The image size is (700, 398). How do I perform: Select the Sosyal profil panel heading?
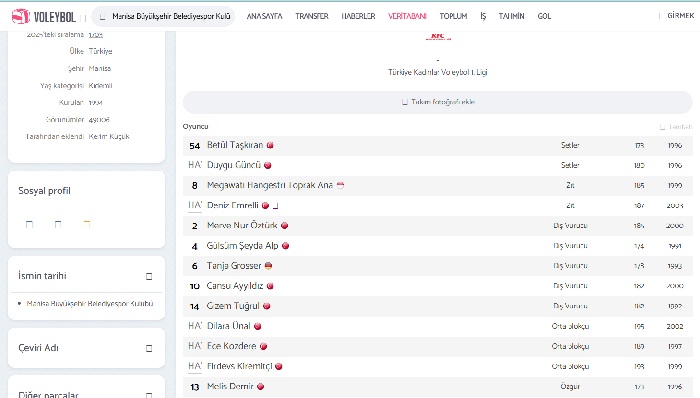pos(44,191)
